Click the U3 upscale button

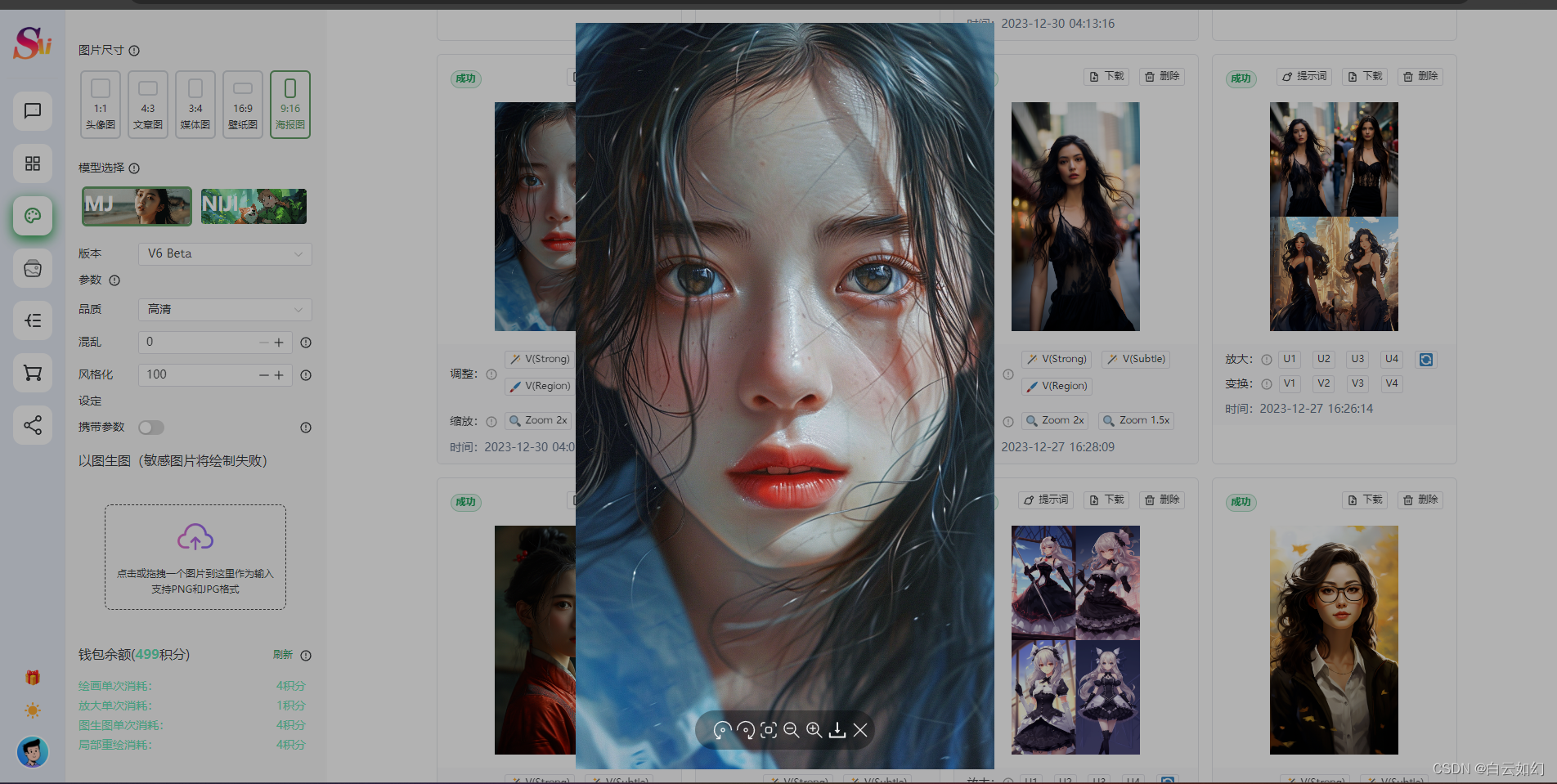(x=1357, y=359)
